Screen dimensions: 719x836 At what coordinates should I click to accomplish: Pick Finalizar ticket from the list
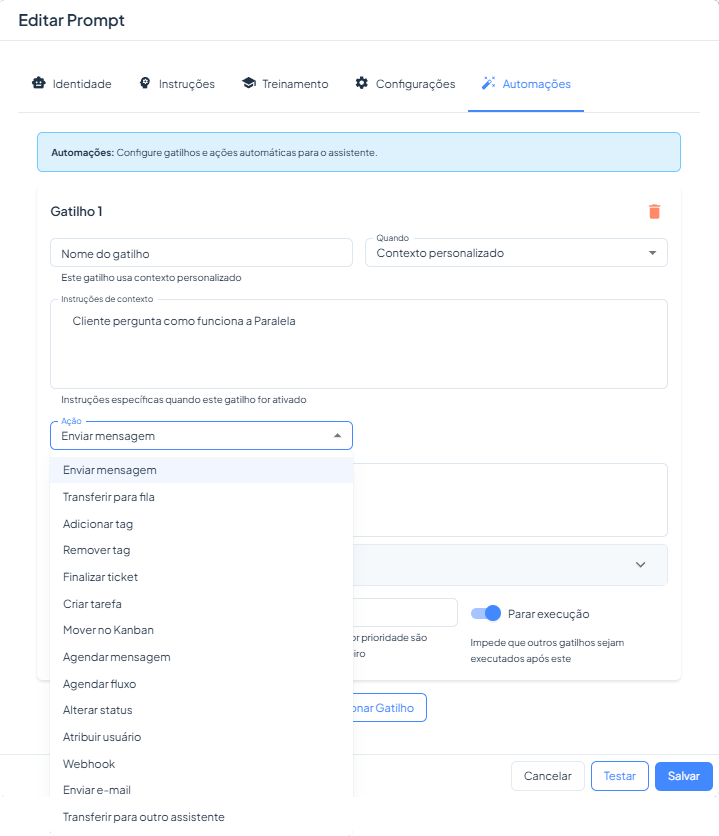click(201, 577)
